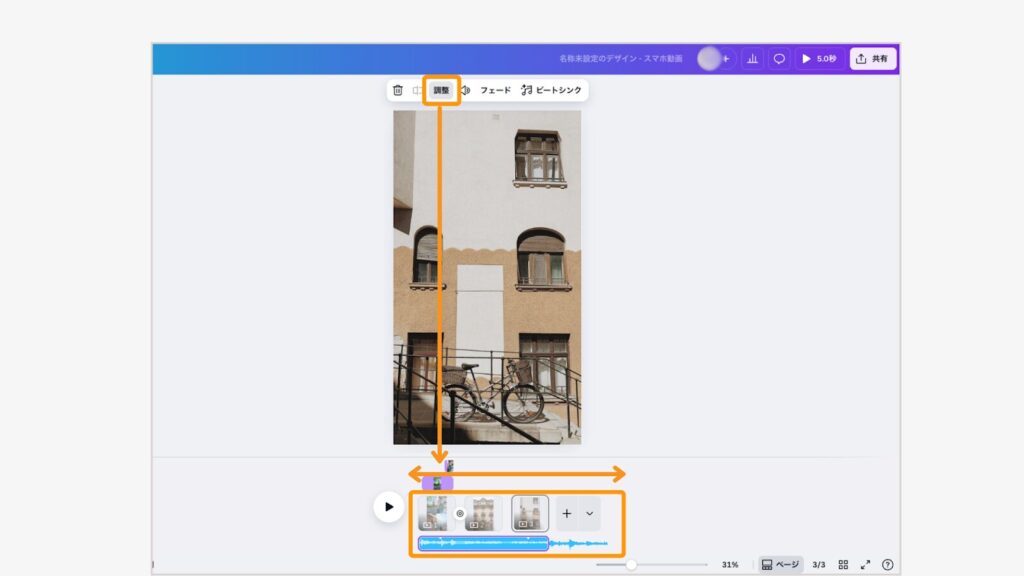The image size is (1024, 576).
Task: Toggle ビートシンク for the audio
Action: 551,90
